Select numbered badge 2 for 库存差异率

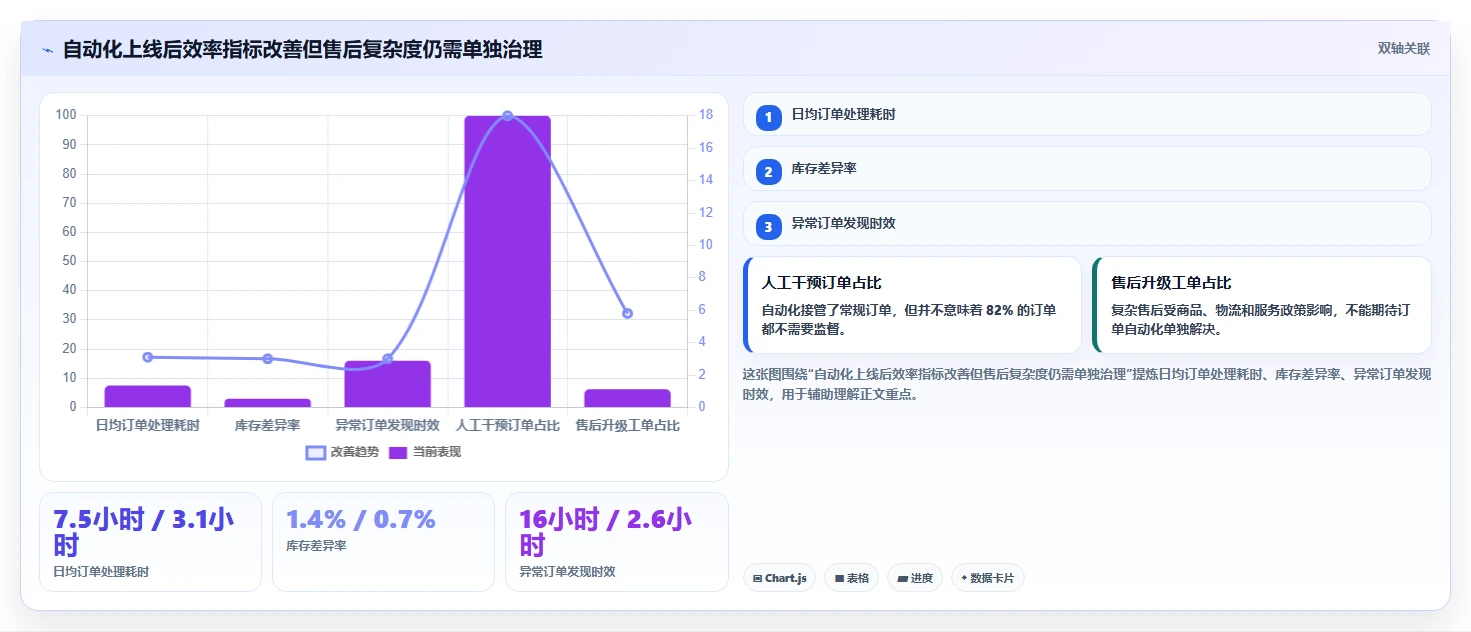tap(768, 172)
